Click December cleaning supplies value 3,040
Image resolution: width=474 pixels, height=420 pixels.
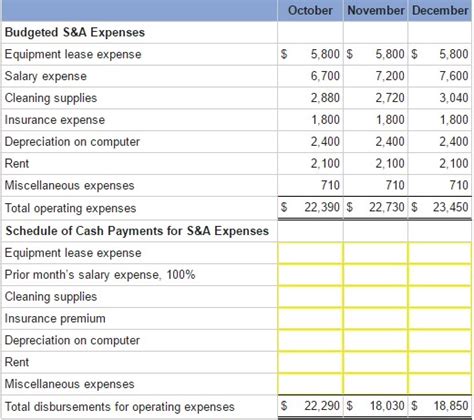coord(454,98)
